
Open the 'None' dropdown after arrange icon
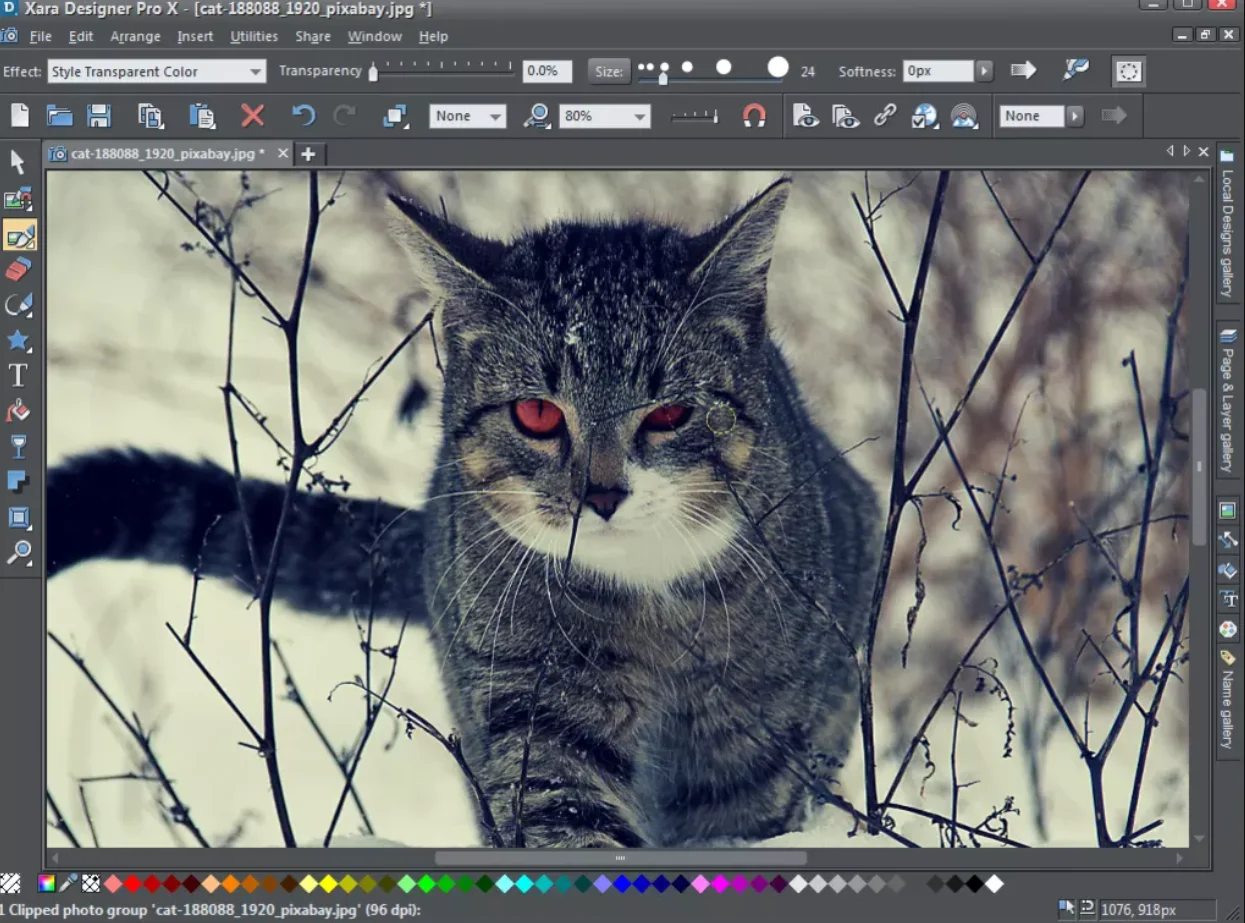coord(468,116)
